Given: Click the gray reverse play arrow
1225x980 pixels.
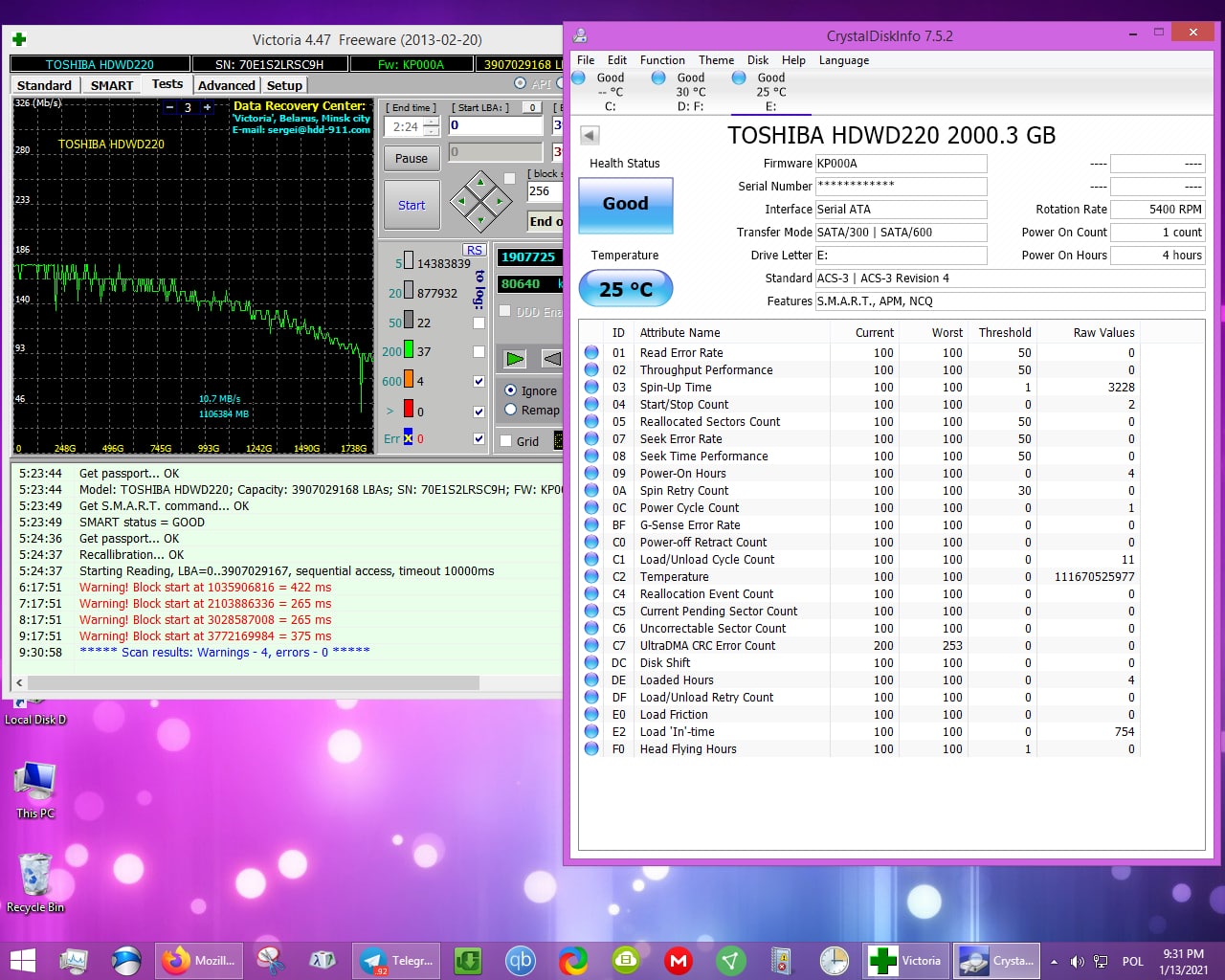Looking at the screenshot, I should pos(552,359).
